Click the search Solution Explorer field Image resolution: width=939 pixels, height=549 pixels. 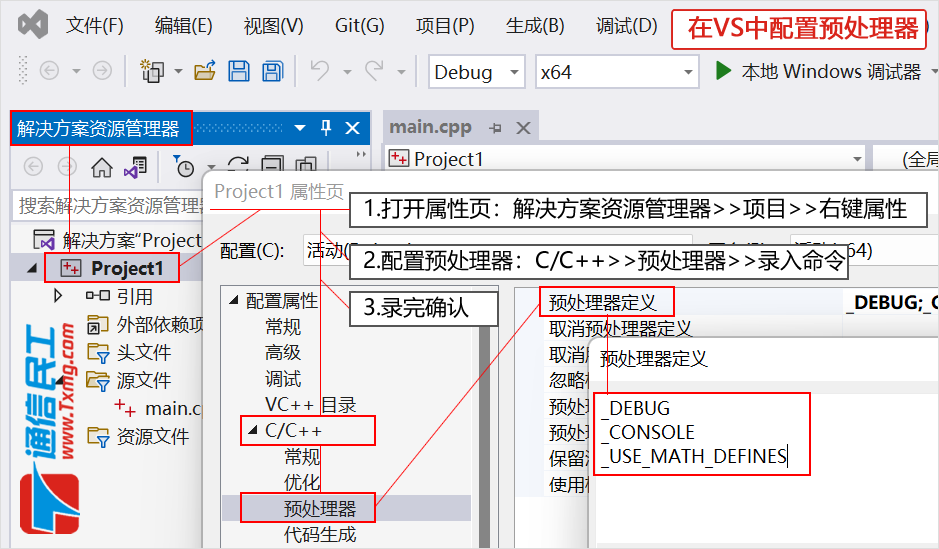tap(109, 205)
